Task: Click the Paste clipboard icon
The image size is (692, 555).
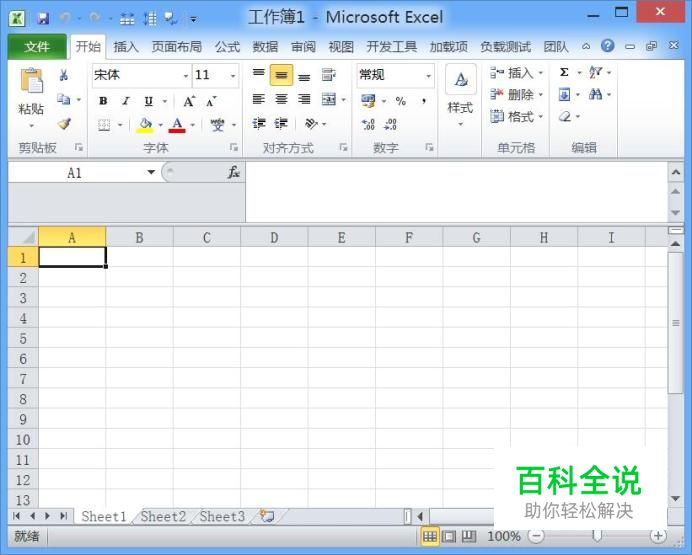Action: coord(32,81)
